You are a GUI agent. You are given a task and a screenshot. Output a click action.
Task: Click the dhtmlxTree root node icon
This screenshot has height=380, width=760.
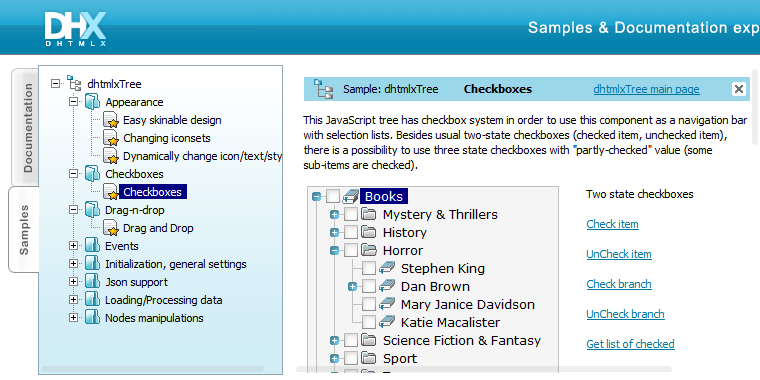(x=74, y=83)
